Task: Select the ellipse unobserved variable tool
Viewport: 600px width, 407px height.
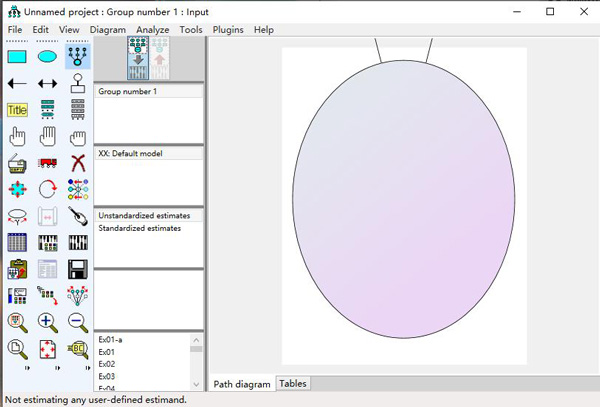Action: [47, 57]
